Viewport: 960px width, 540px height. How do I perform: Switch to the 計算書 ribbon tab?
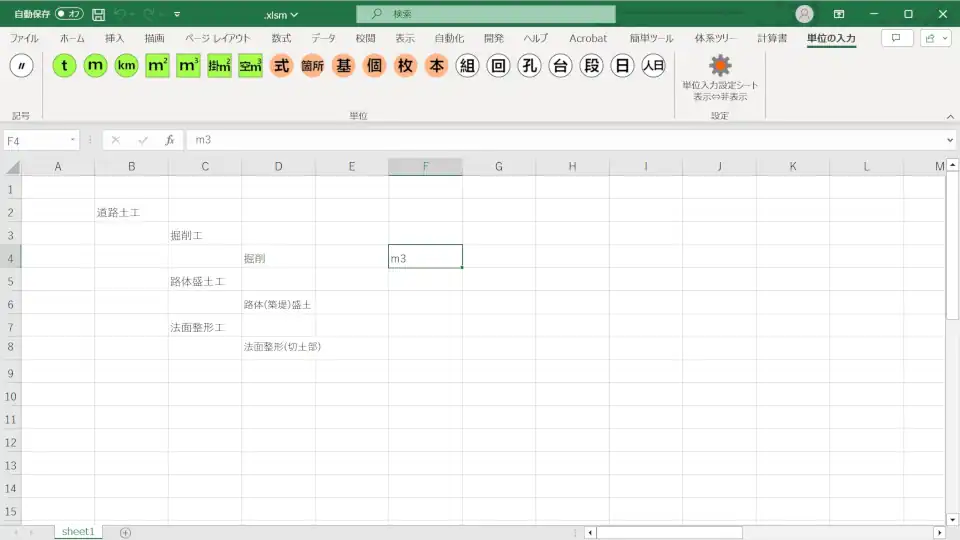coord(772,38)
